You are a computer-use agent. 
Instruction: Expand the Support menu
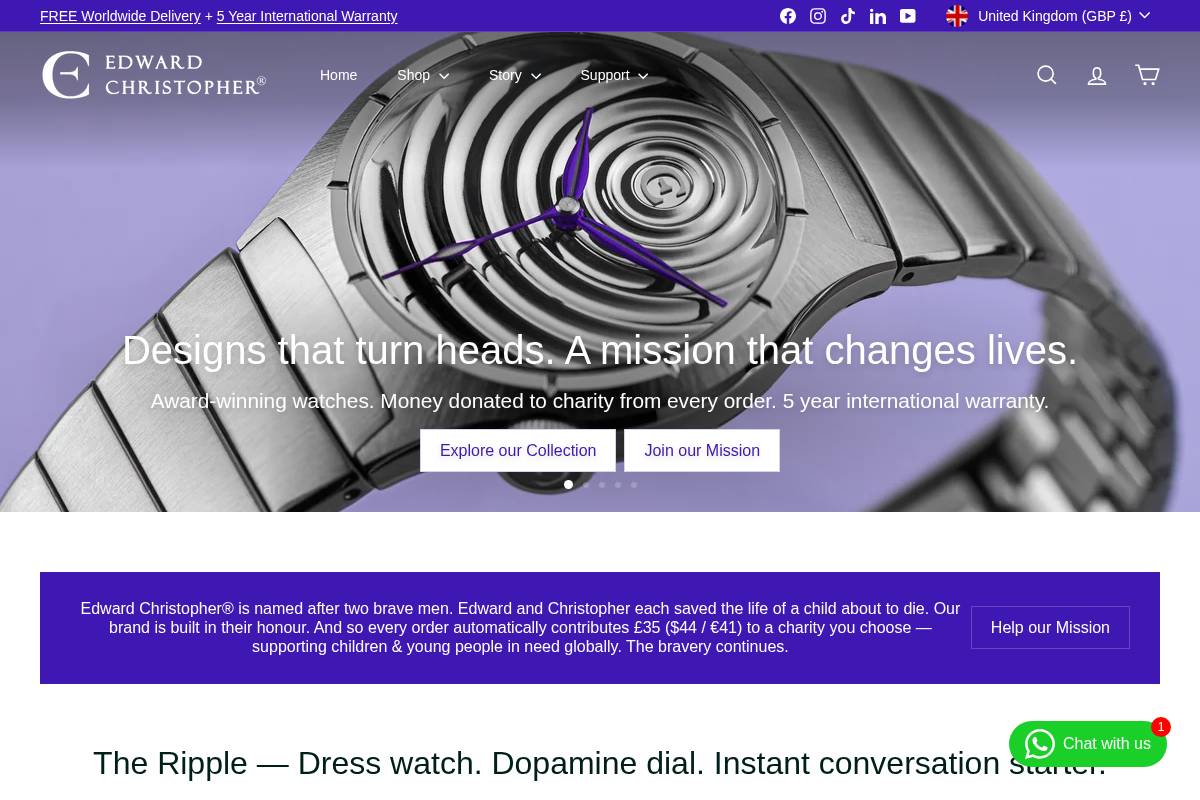(614, 75)
